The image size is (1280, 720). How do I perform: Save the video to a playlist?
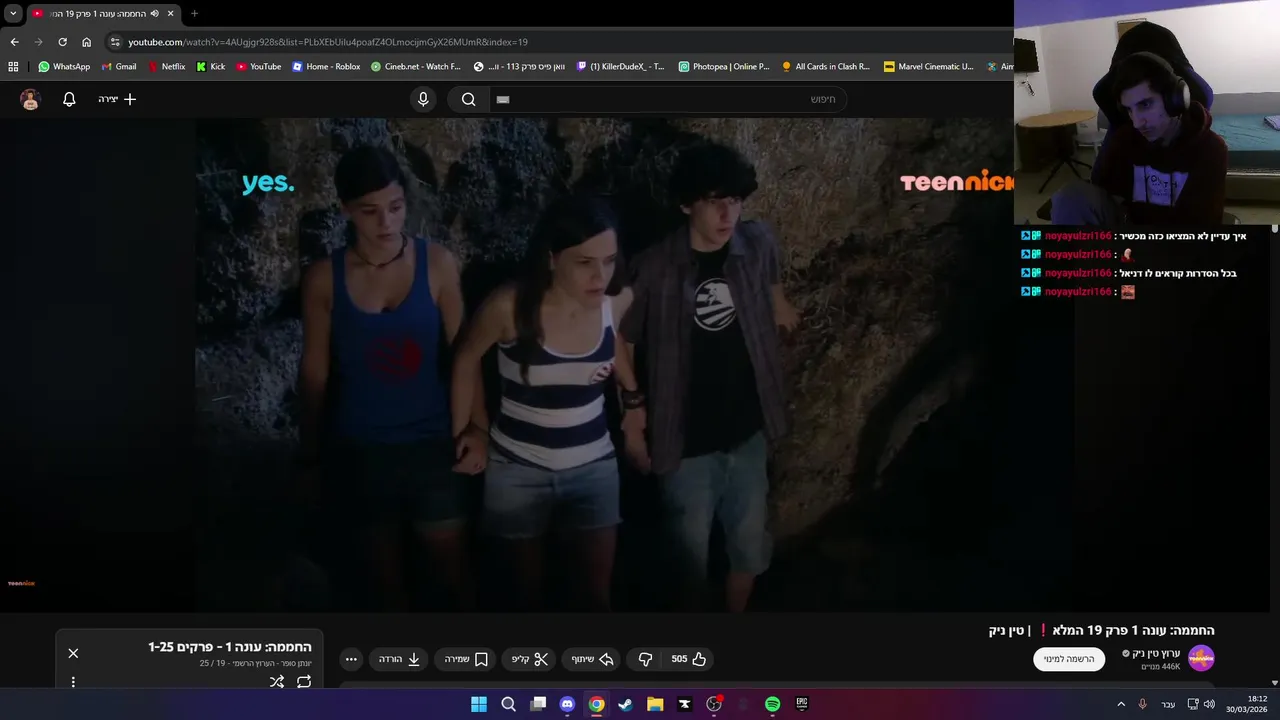pyautogui.click(x=466, y=659)
